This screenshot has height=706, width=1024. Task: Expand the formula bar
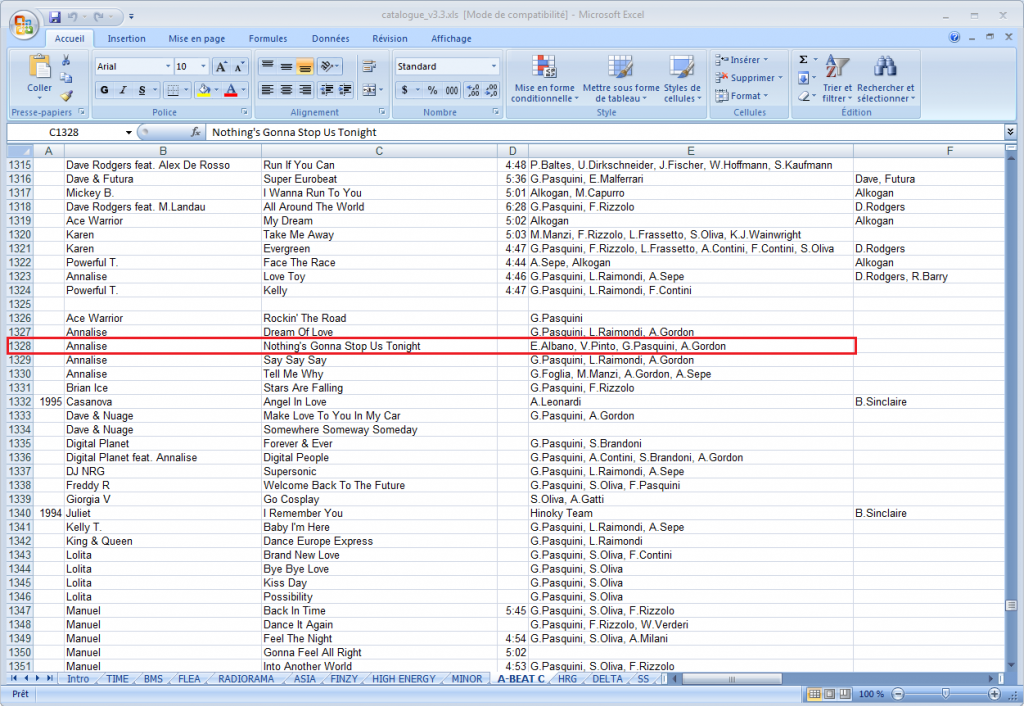(x=1010, y=132)
